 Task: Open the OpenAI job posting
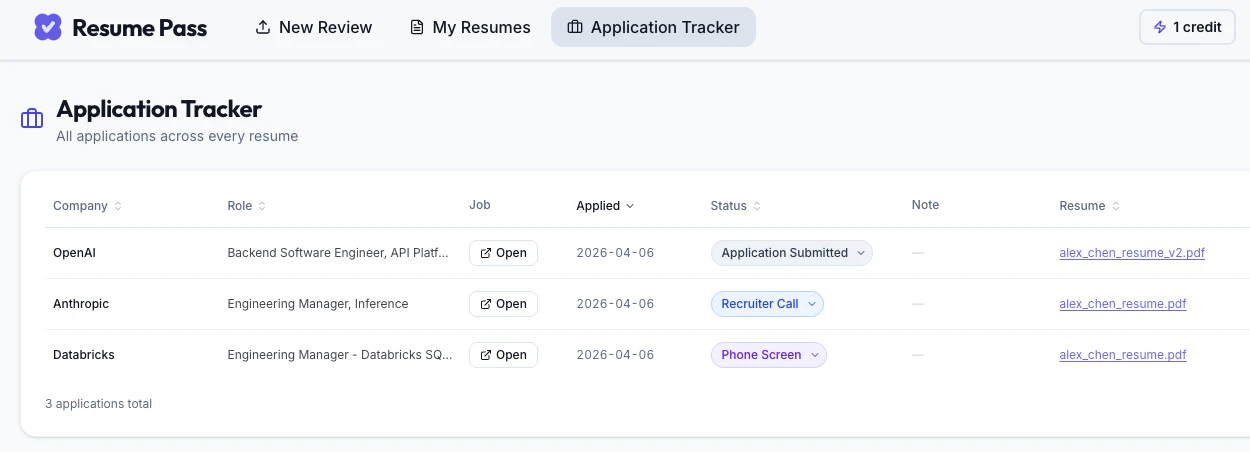(x=503, y=253)
